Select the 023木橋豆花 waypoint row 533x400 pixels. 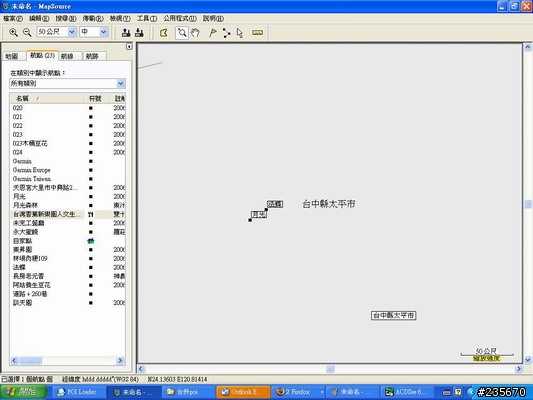68,143
